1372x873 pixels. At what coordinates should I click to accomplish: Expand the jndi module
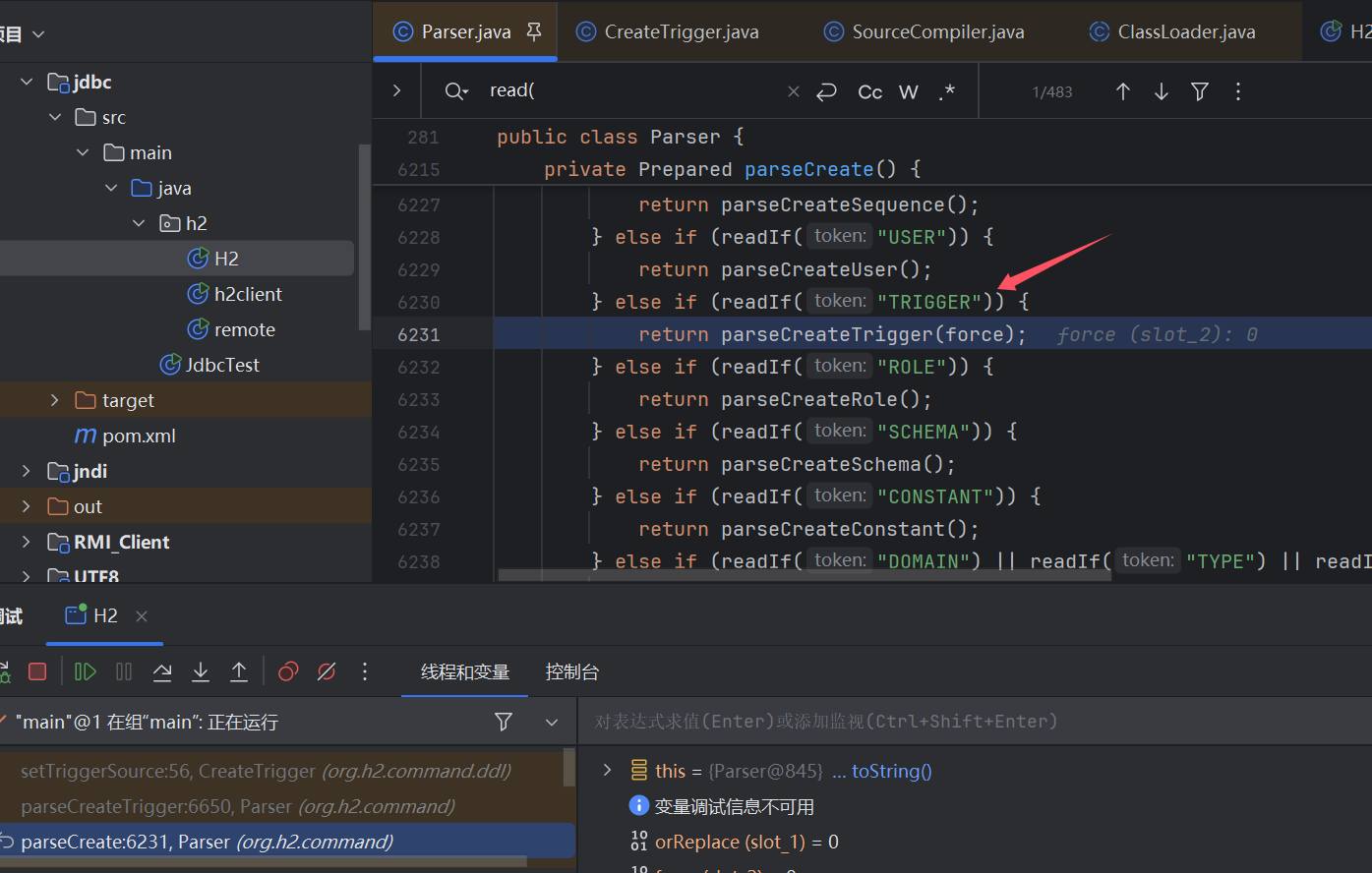click(x=27, y=471)
